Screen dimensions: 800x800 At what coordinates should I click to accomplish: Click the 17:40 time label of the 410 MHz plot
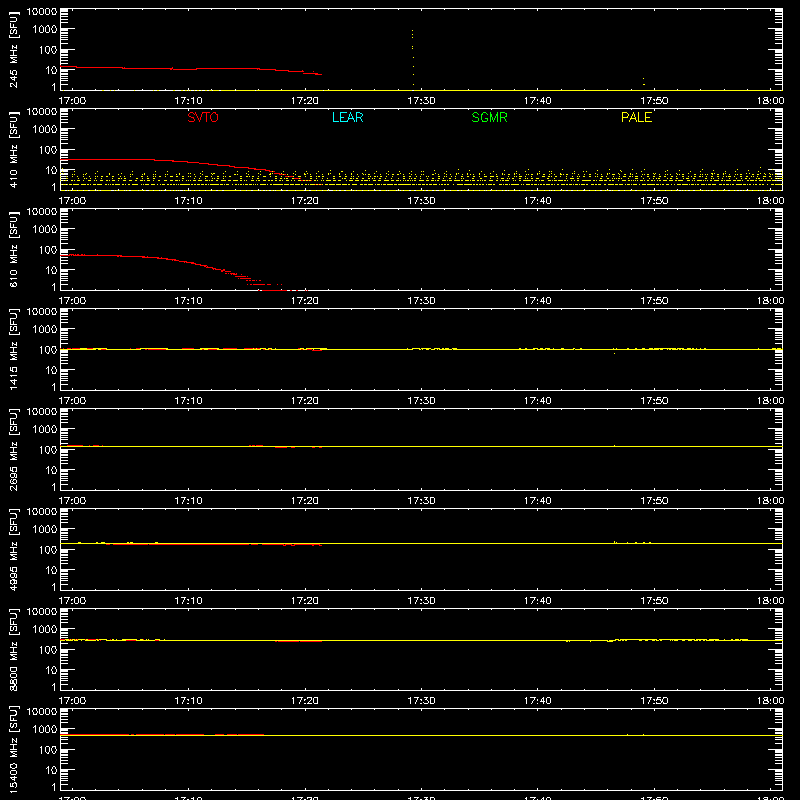537,201
